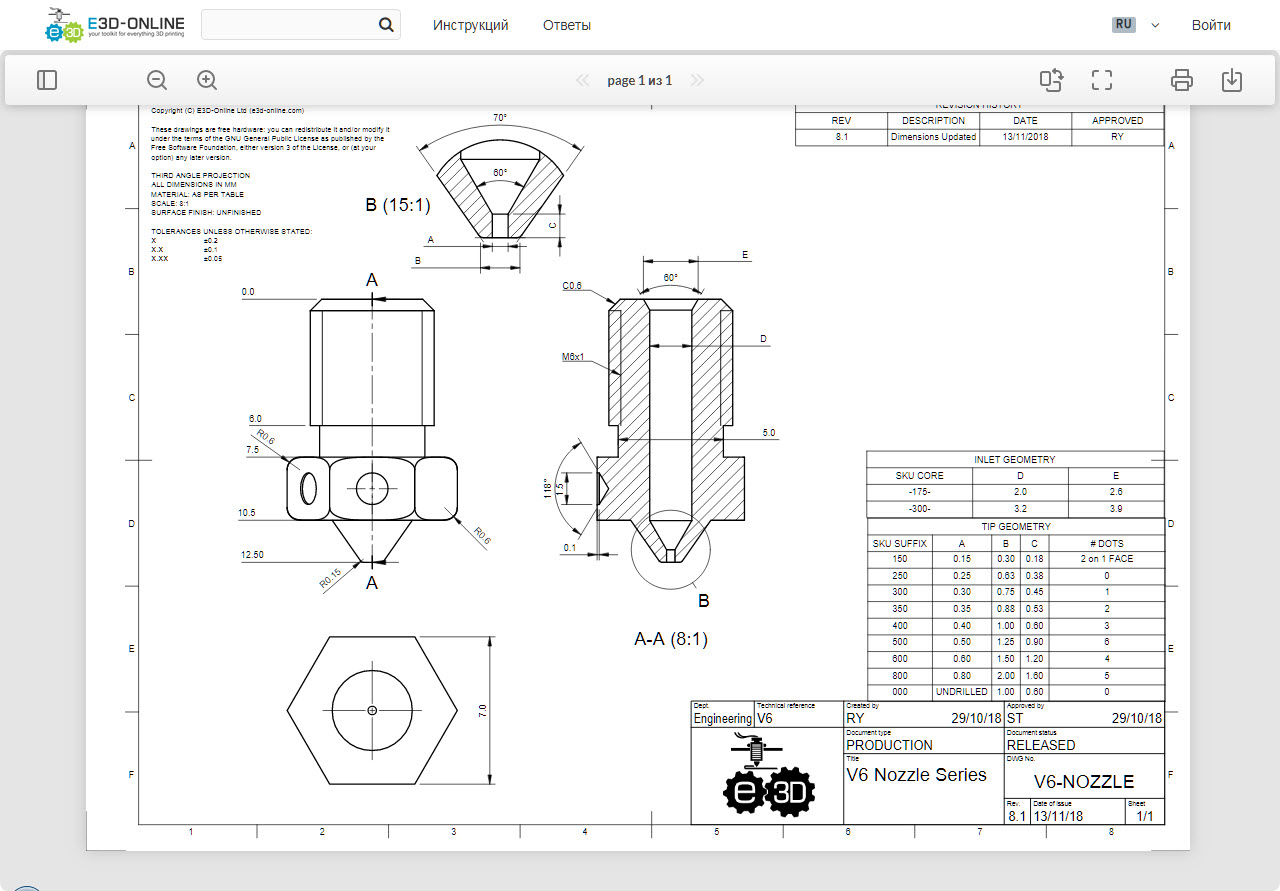Click the 'APPROVED' revision column header
This screenshot has height=891, width=1280.
click(x=1117, y=120)
